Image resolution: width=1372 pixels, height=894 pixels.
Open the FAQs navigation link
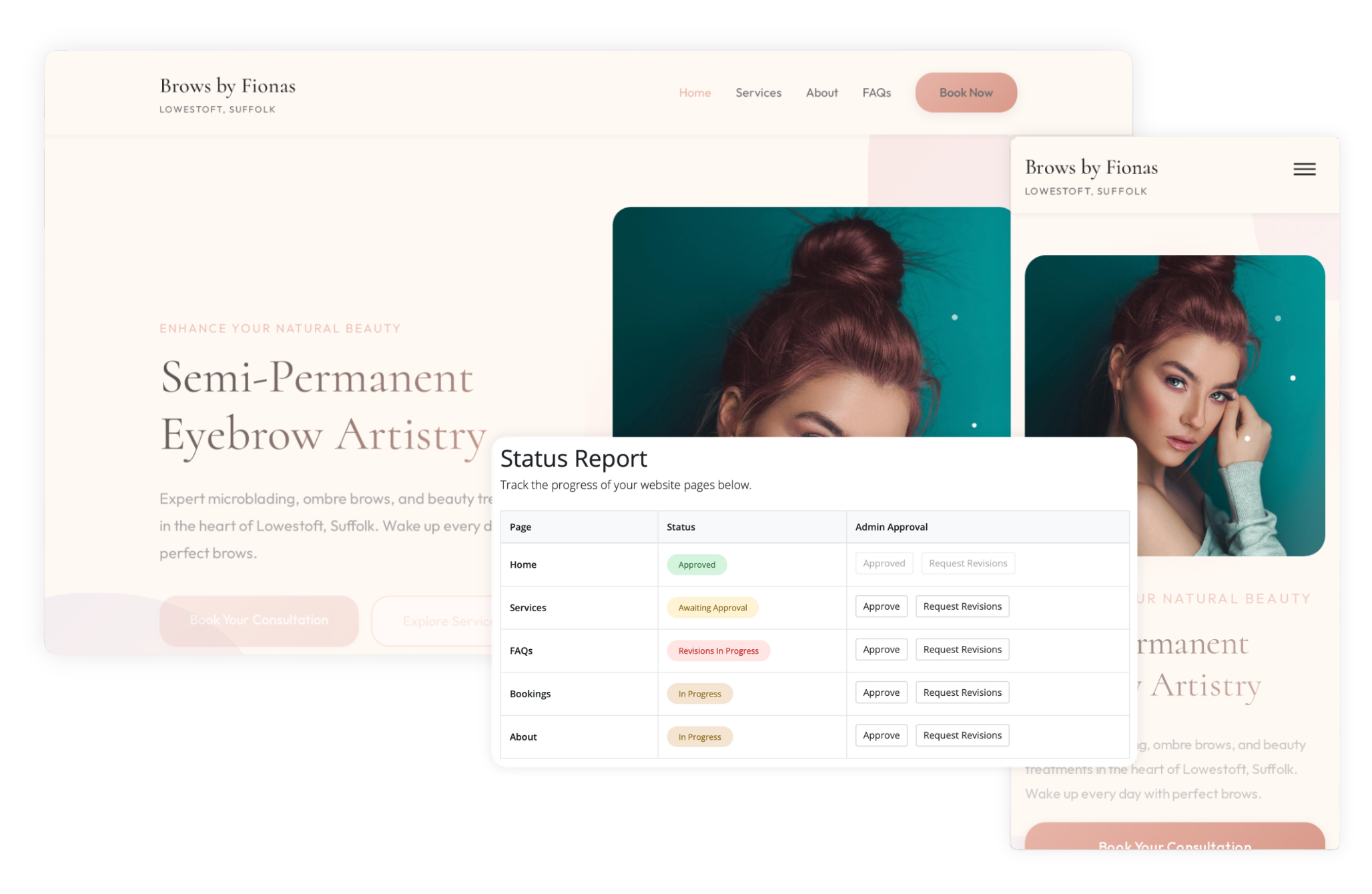point(876,93)
